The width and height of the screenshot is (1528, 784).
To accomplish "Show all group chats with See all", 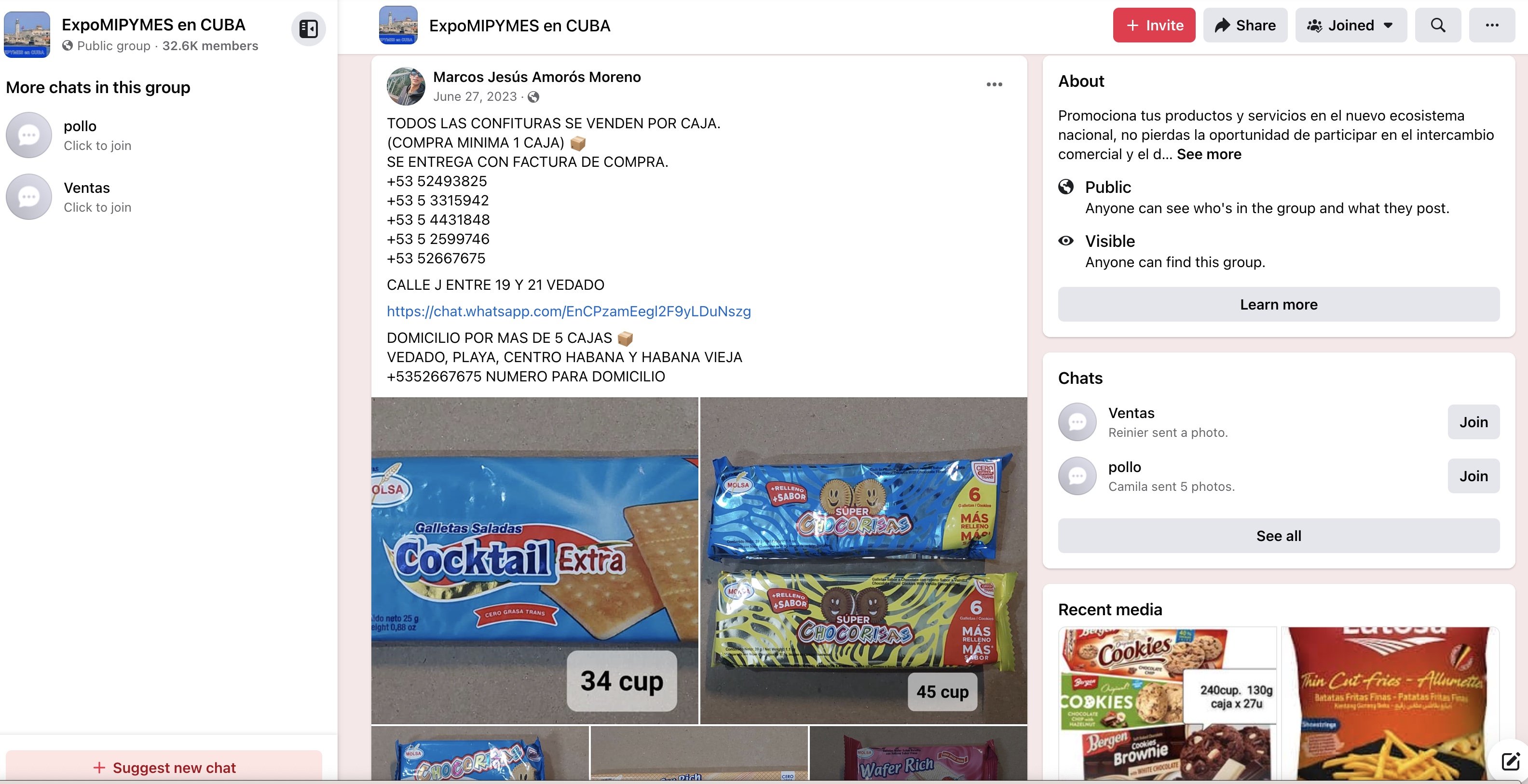I will (1279, 536).
